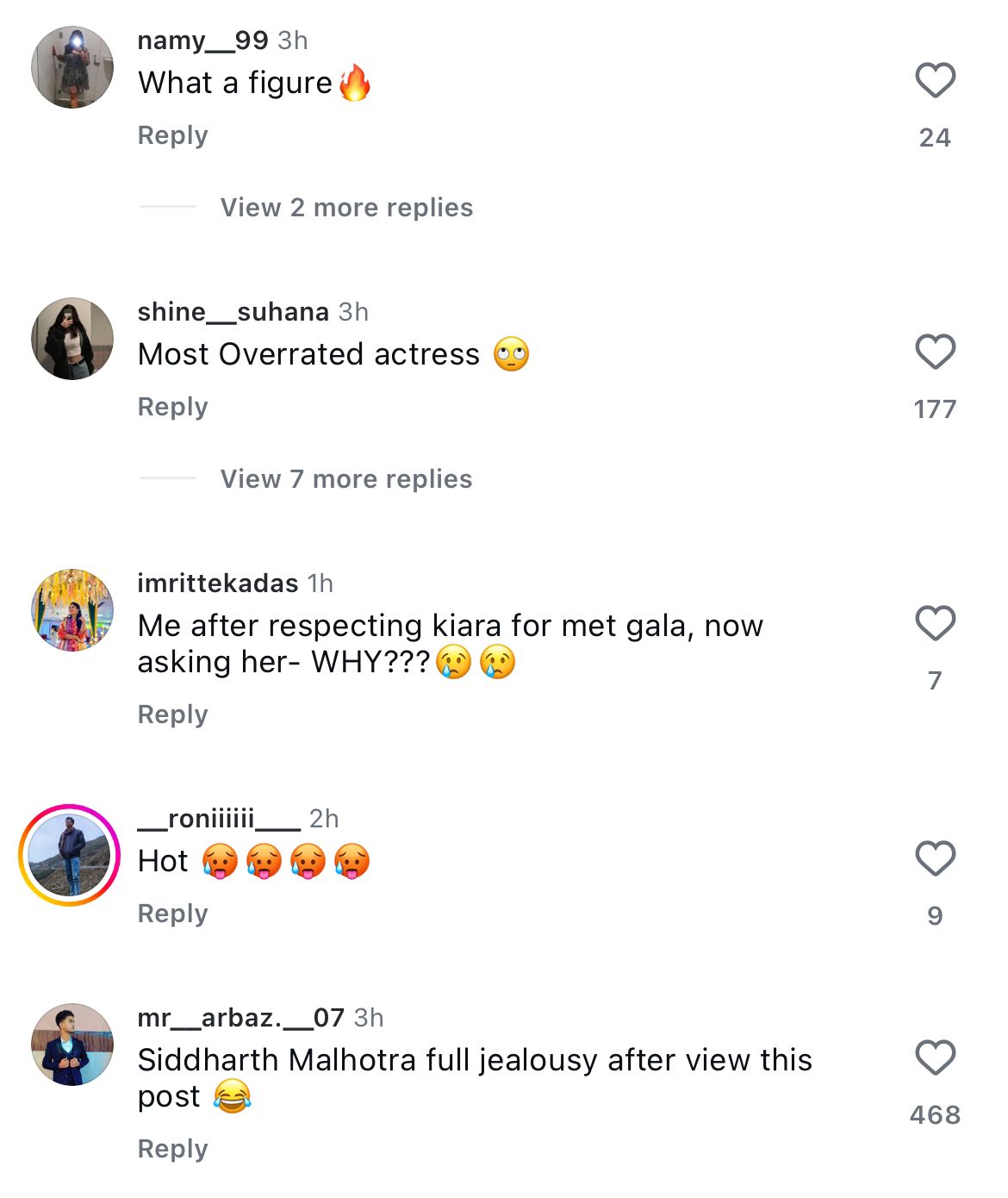Screen dimensions: 1008x1198
Task: Tap heart on 'Most Overrated actress' comment
Action: pos(935,353)
